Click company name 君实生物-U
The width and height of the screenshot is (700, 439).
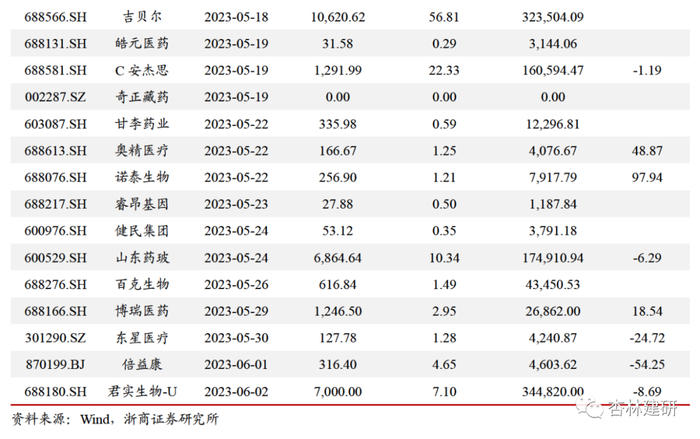click(x=142, y=392)
